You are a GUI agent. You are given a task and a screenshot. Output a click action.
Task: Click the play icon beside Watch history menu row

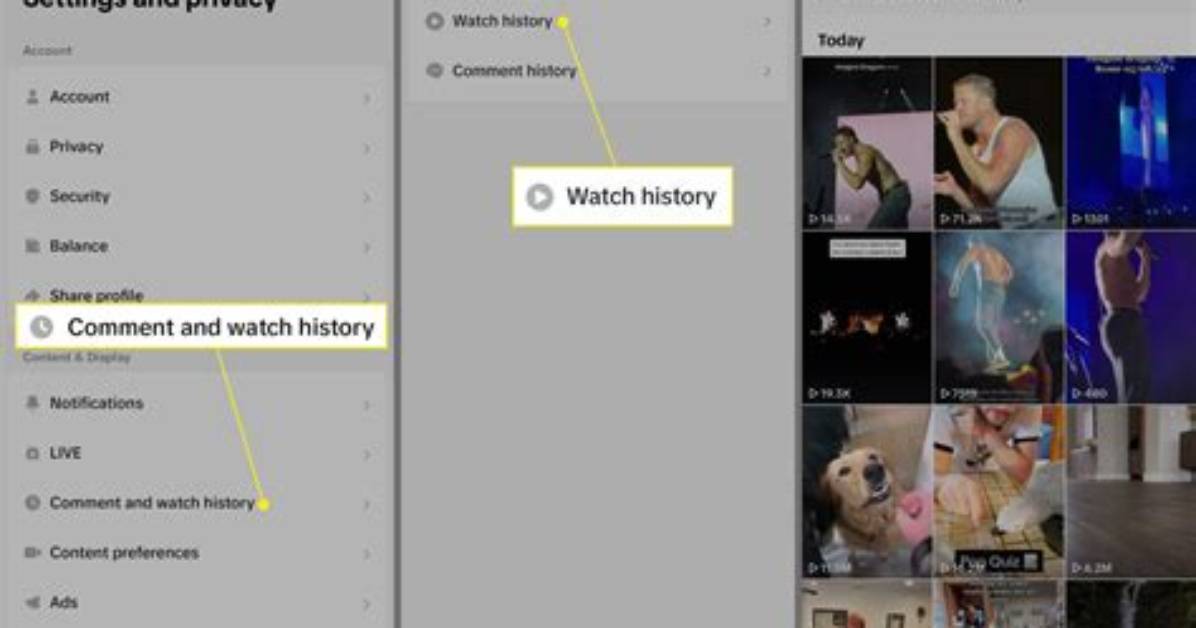pyautogui.click(x=434, y=21)
